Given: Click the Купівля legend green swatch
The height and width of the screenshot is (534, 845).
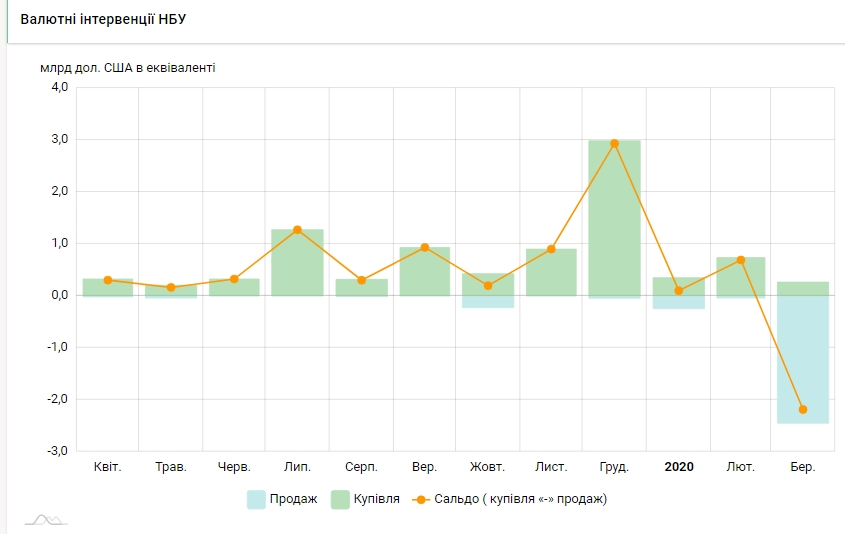Looking at the screenshot, I should [x=342, y=499].
